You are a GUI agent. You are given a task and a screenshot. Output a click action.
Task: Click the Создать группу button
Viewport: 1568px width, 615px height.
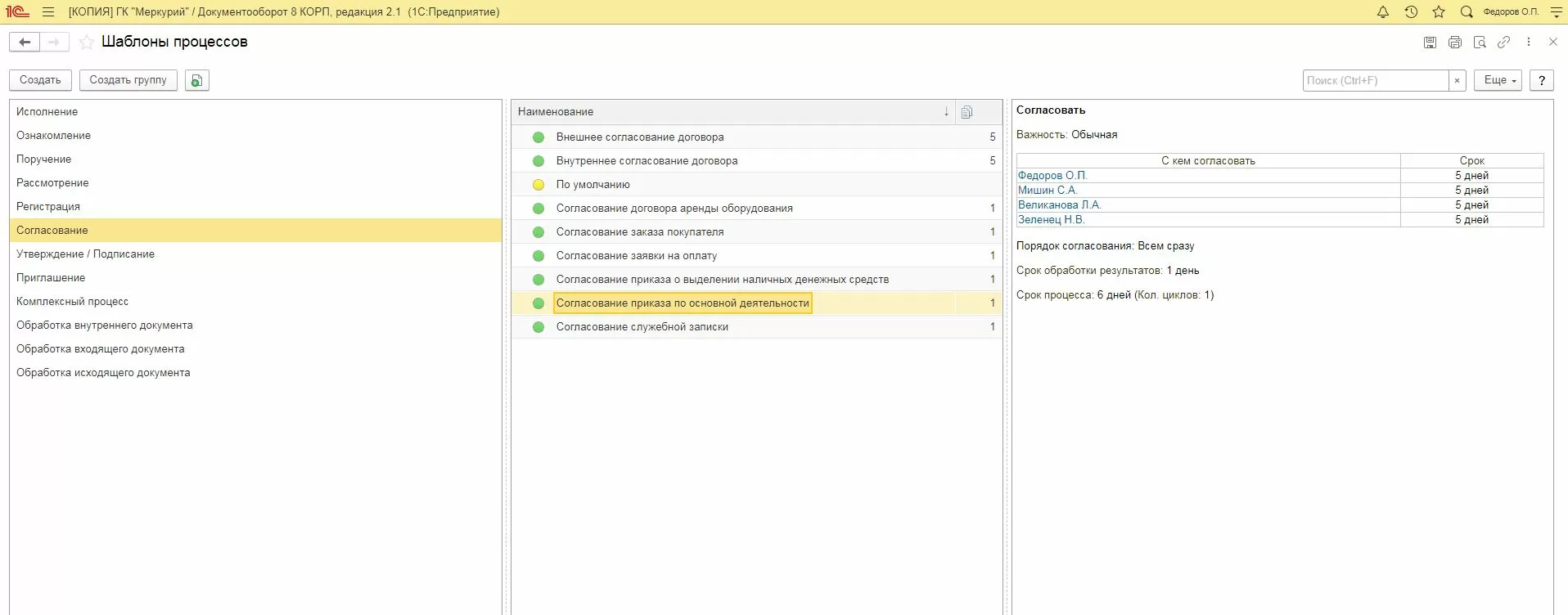tap(128, 80)
